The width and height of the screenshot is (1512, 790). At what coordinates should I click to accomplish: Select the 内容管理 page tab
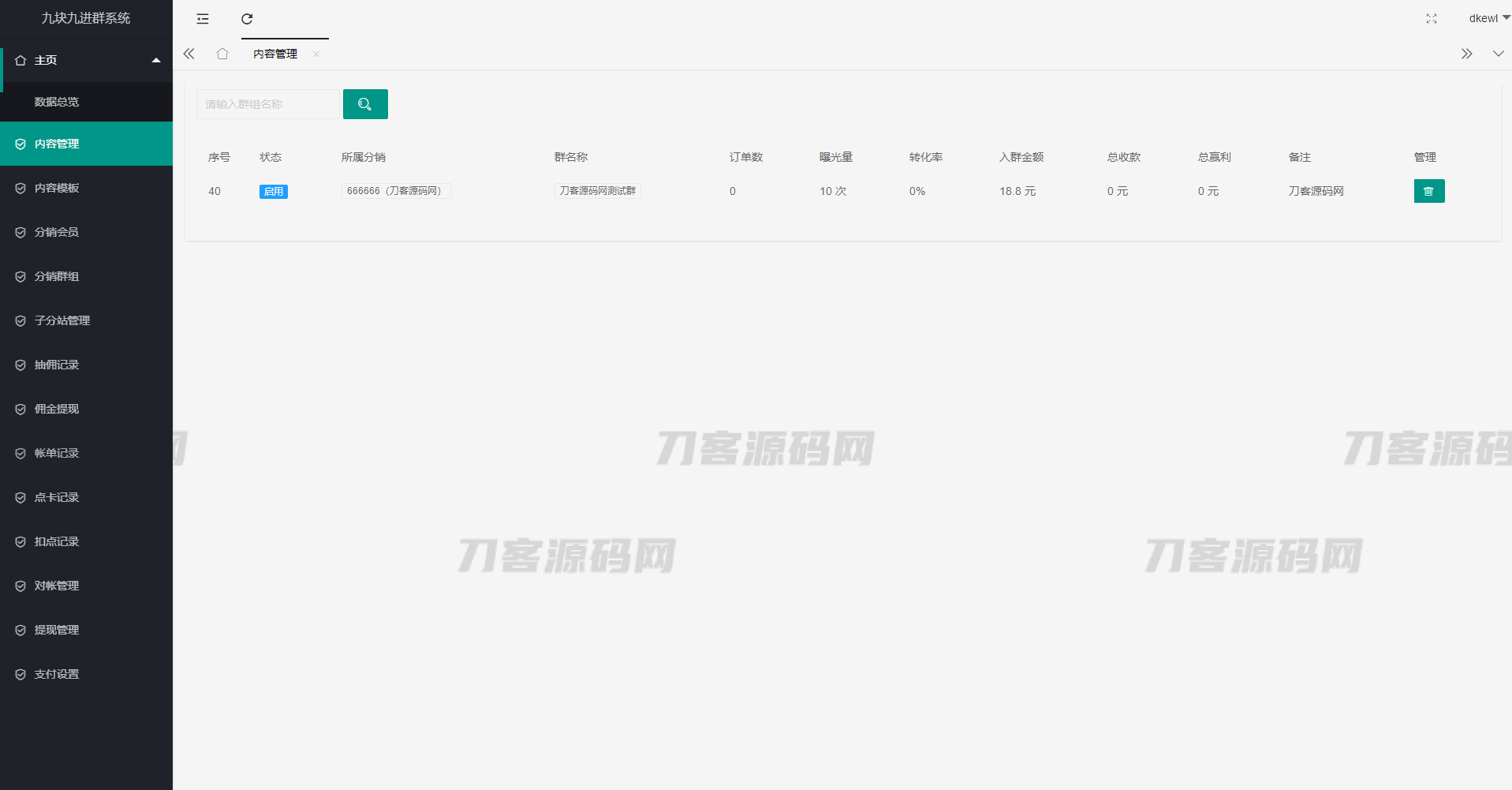tap(275, 54)
